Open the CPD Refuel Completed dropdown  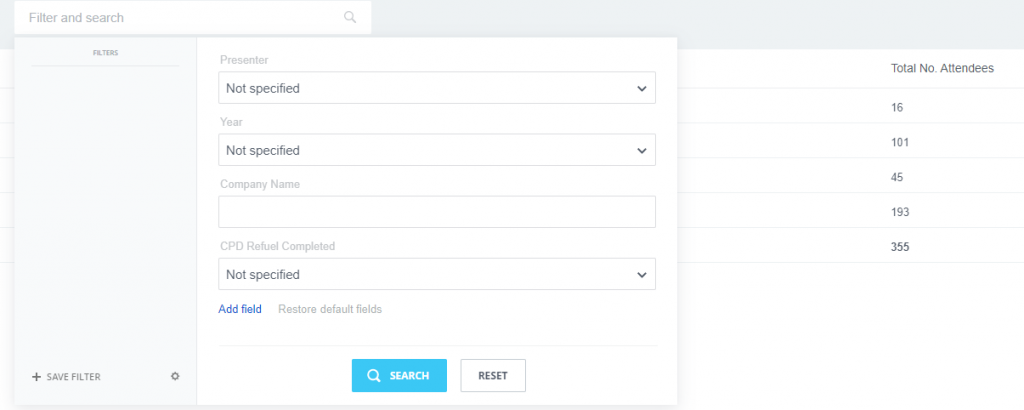437,274
